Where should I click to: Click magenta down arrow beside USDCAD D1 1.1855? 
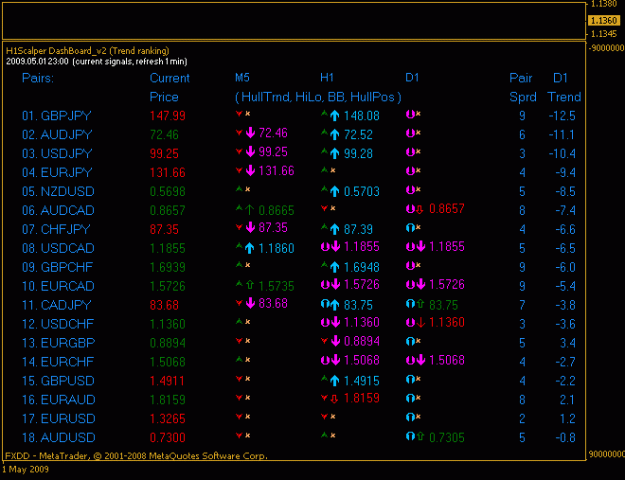pos(421,246)
